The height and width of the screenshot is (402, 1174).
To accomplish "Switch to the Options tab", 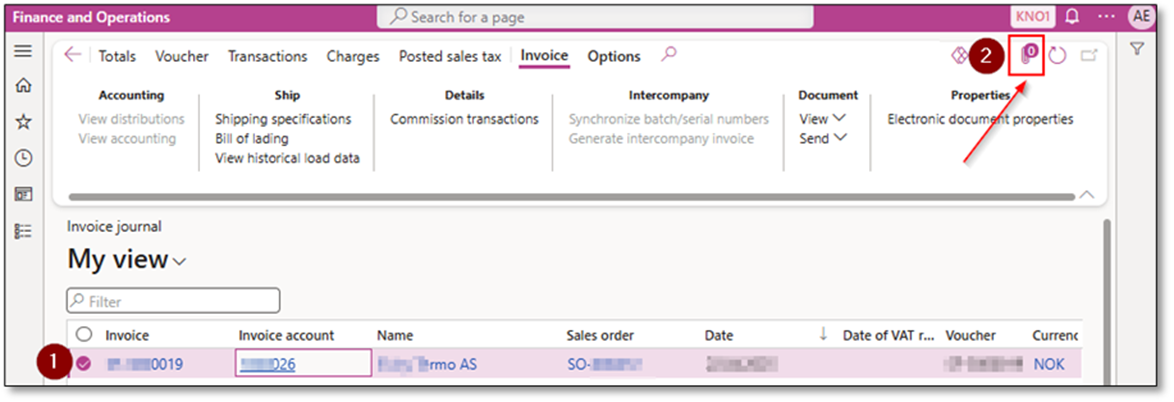I will click(614, 56).
